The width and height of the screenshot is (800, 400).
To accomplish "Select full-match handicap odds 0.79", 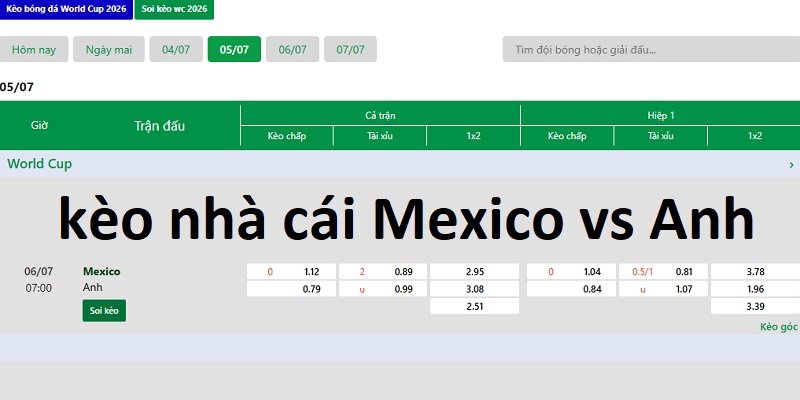I will (291, 289).
